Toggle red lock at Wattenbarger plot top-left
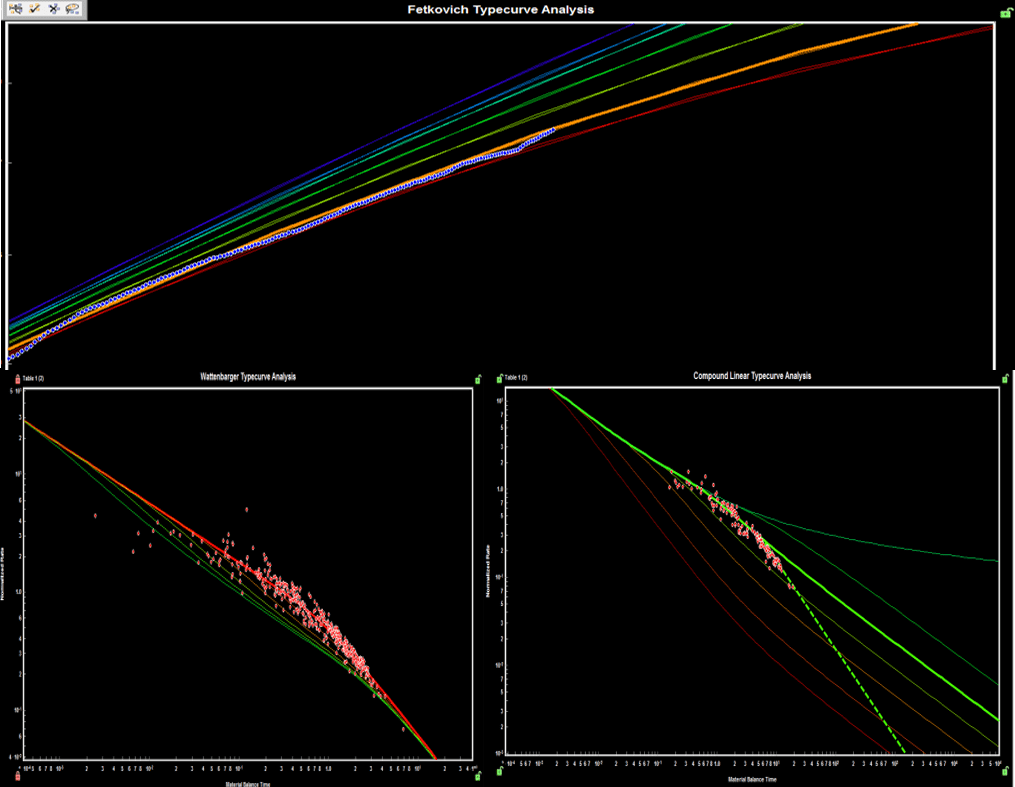Screen dimensions: 1015x787 pos(17,378)
